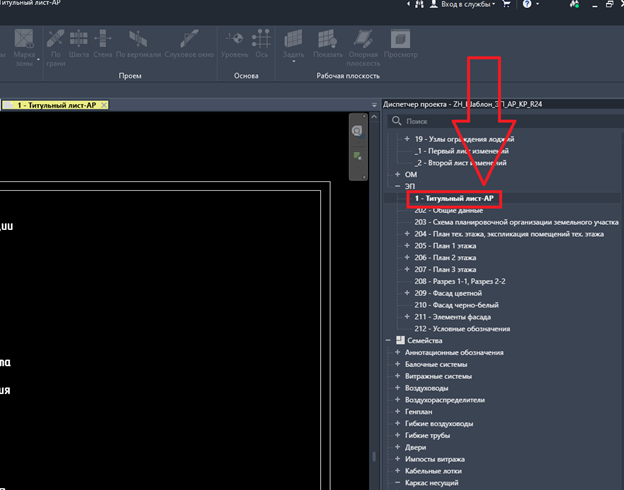The width and height of the screenshot is (624, 490).
Task: Expand Гибкие воздуховоды family category
Action: coord(397,423)
